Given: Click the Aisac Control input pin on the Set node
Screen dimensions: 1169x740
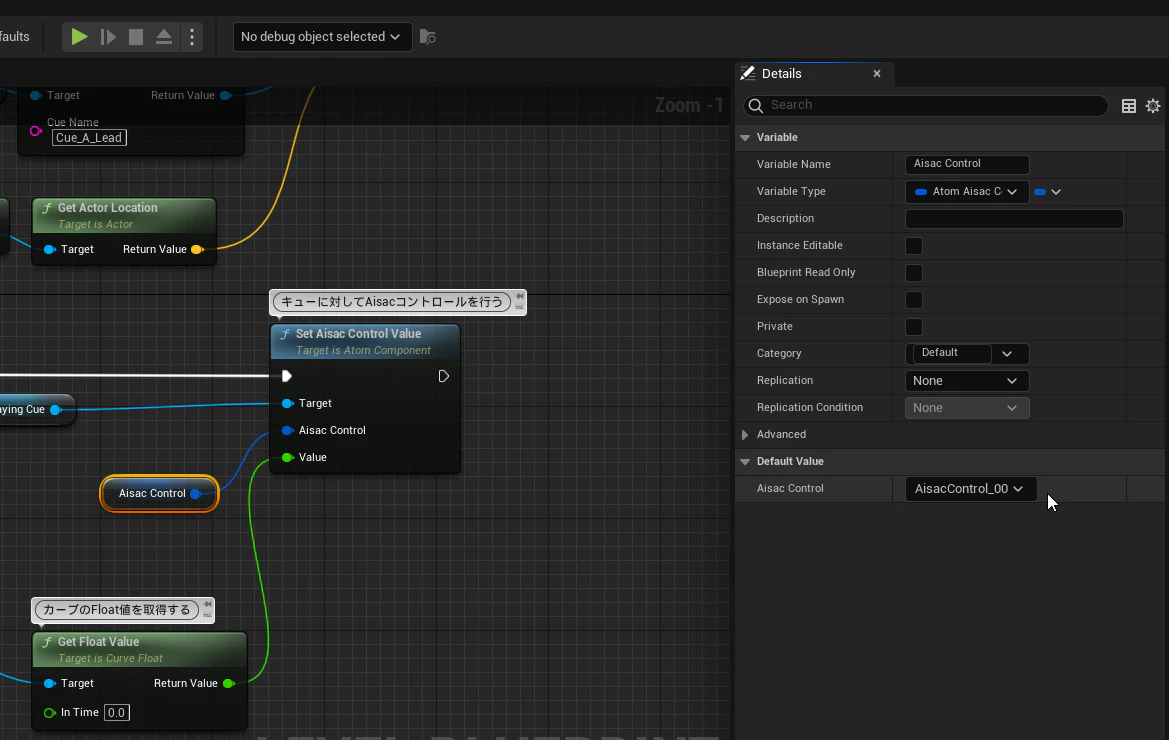Looking at the screenshot, I should (x=287, y=431).
